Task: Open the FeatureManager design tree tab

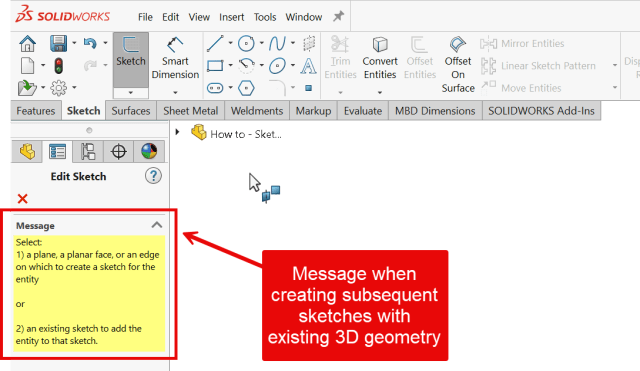Action: click(27, 151)
